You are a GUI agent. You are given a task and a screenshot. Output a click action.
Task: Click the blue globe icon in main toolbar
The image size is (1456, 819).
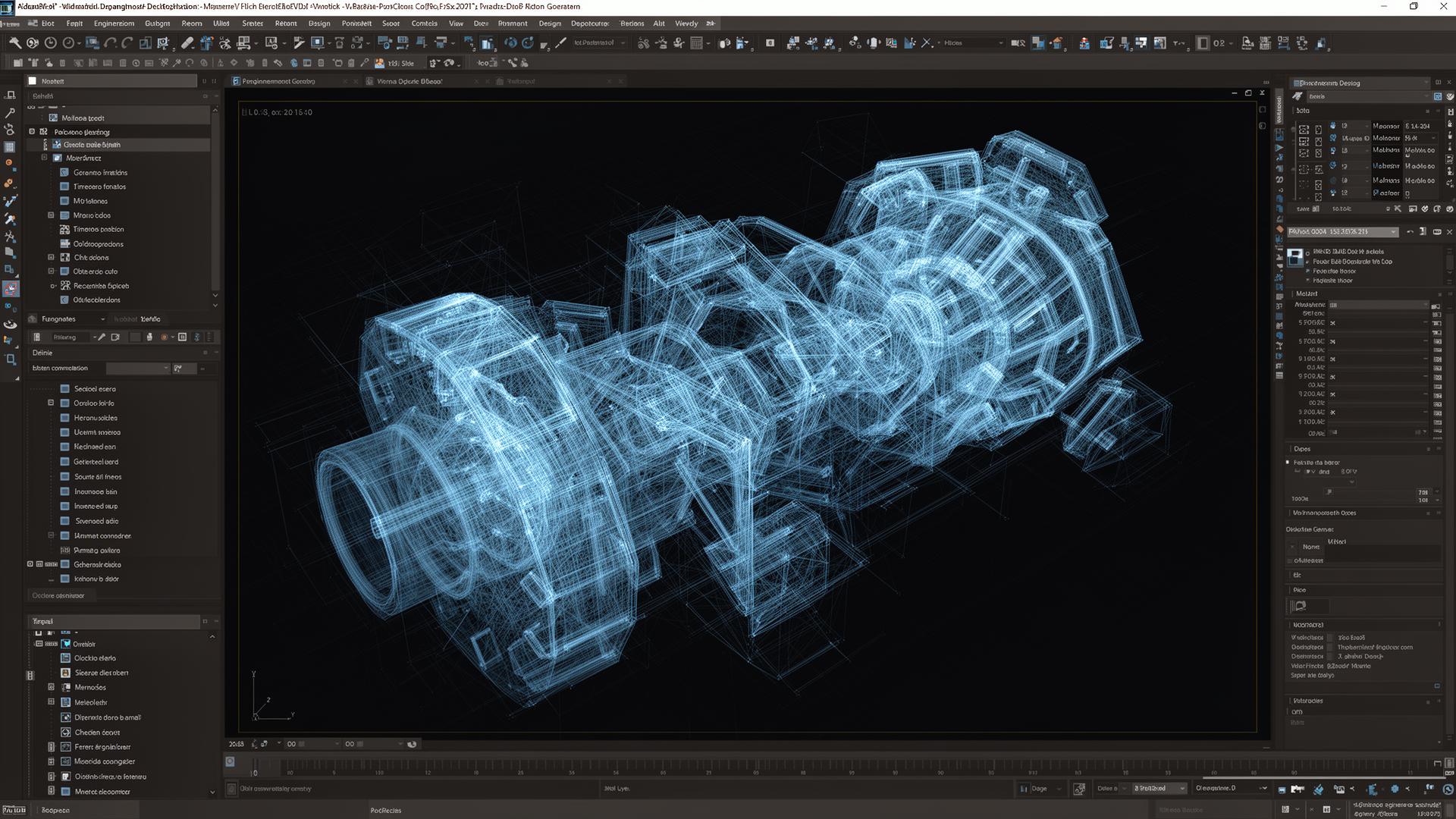tap(510, 43)
